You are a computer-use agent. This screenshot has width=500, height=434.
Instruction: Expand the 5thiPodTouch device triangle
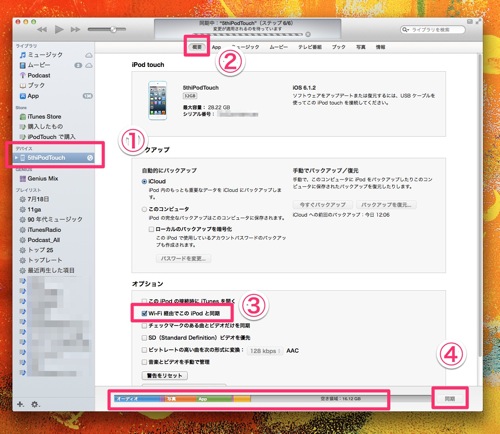click(16, 158)
